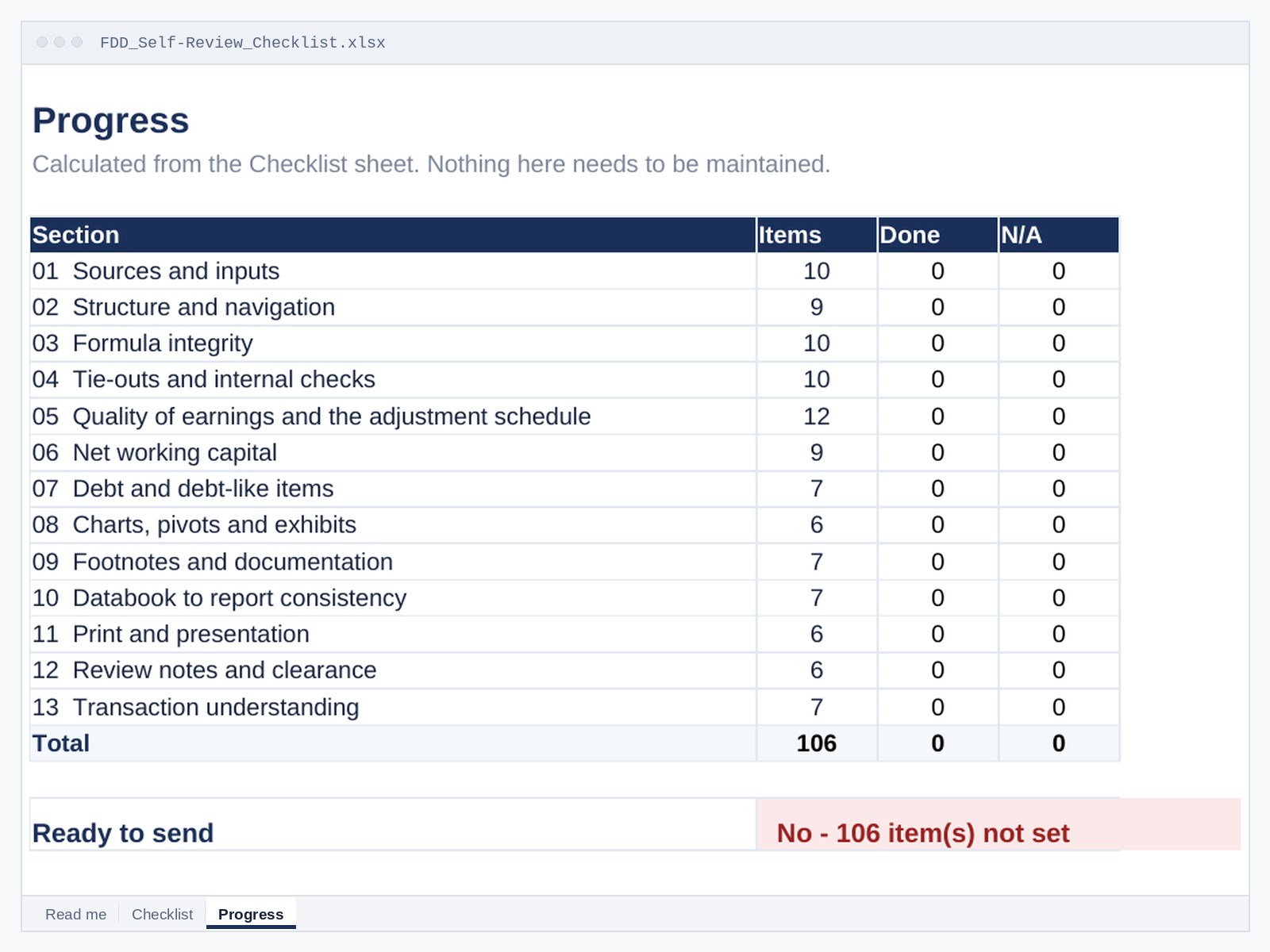
Task: Select the Total items cell showing 106
Action: (x=817, y=743)
